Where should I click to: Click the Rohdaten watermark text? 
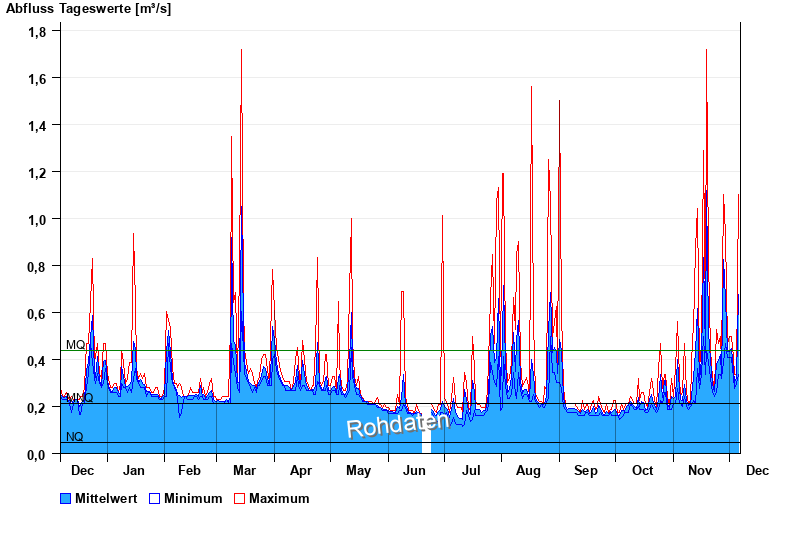[x=386, y=425]
